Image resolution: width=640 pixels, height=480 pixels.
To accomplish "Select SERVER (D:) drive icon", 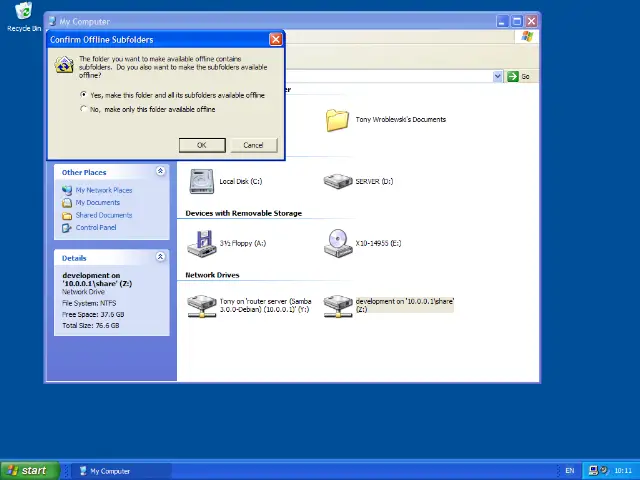I will click(338, 181).
